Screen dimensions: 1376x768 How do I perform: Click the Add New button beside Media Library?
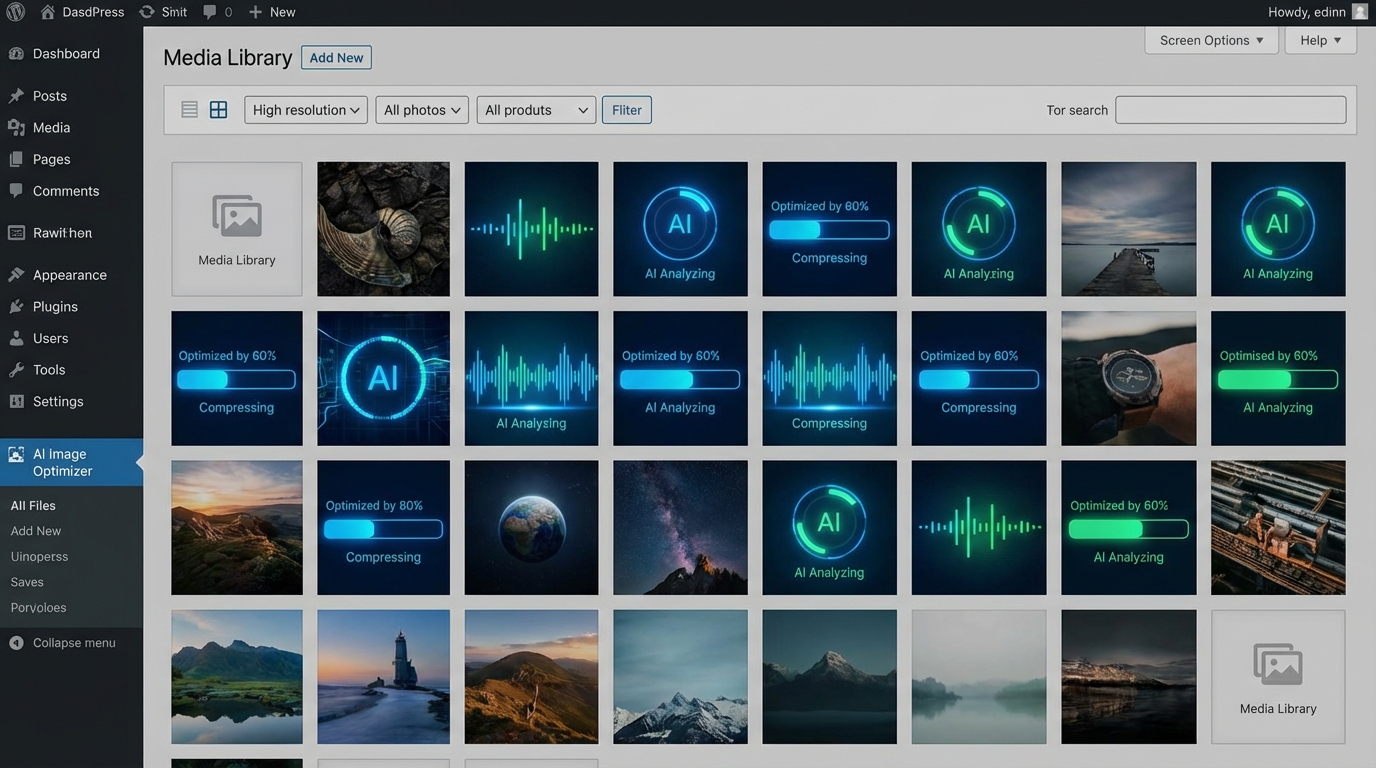pyautogui.click(x=335, y=57)
